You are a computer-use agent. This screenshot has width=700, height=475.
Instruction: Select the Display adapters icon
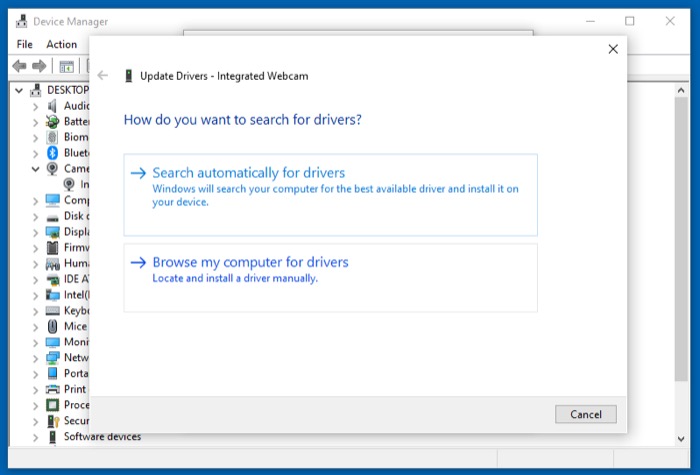point(52,232)
